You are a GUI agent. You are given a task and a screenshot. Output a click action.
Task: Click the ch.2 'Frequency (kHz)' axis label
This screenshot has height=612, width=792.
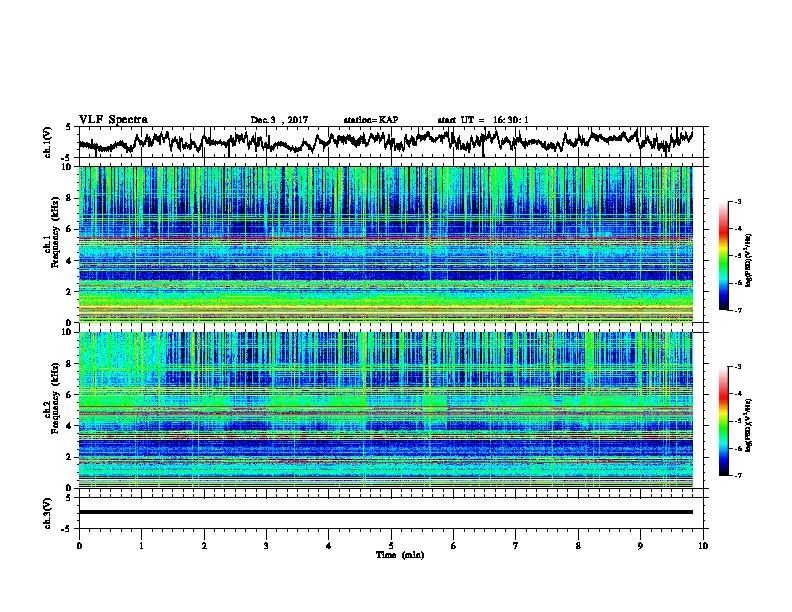tap(55, 398)
